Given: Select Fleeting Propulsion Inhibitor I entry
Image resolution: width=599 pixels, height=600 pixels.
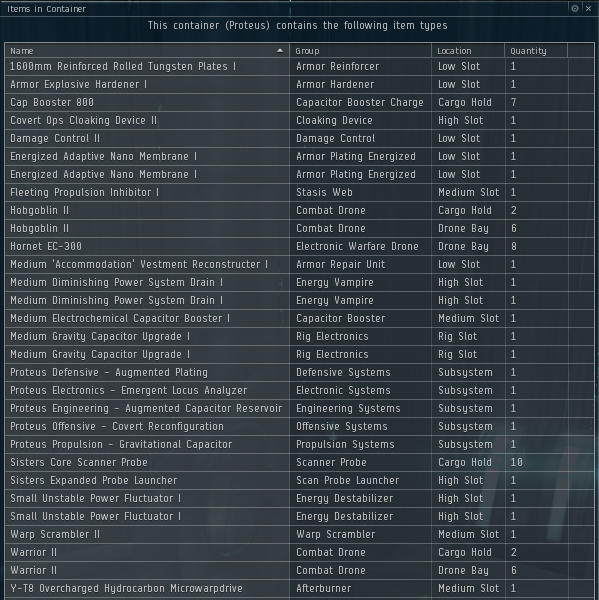Looking at the screenshot, I should tap(299, 192).
